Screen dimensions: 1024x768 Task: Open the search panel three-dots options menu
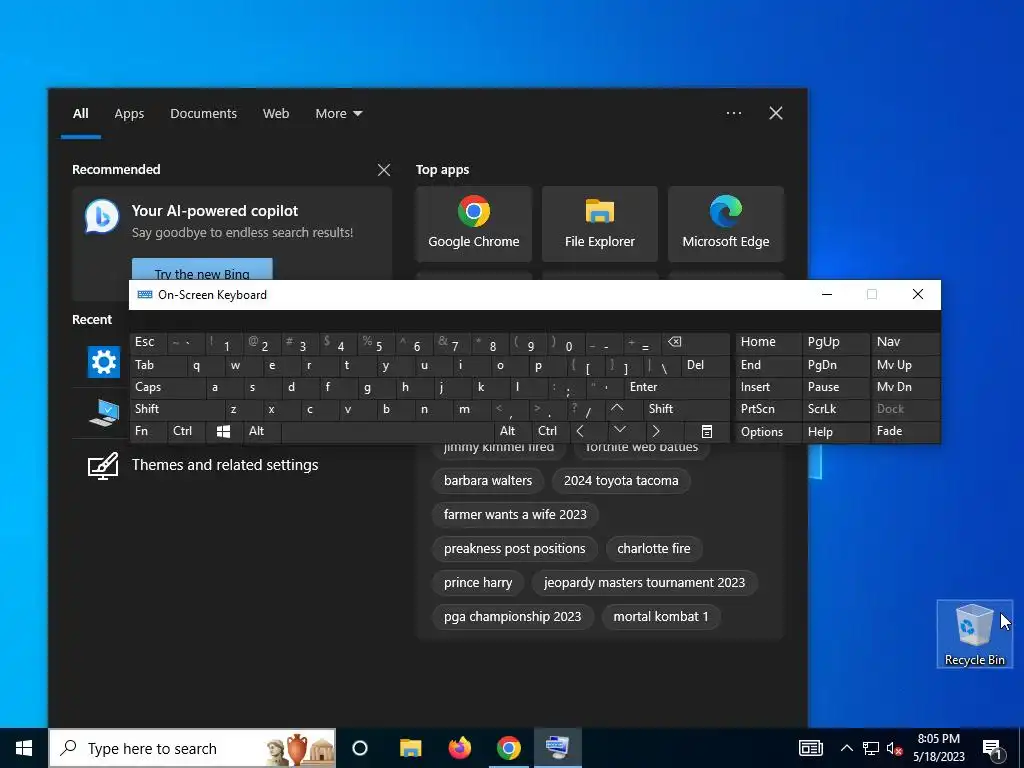[733, 113]
